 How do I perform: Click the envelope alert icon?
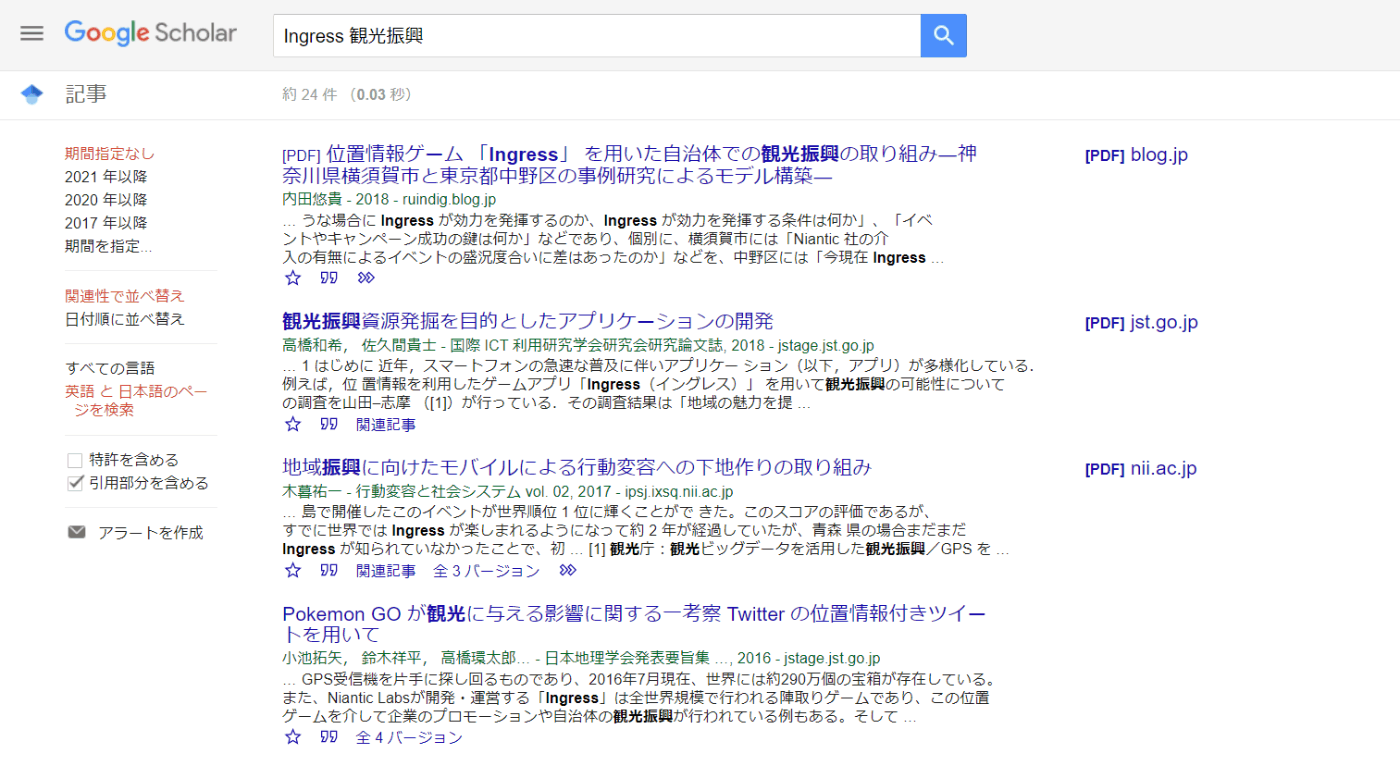[77, 532]
